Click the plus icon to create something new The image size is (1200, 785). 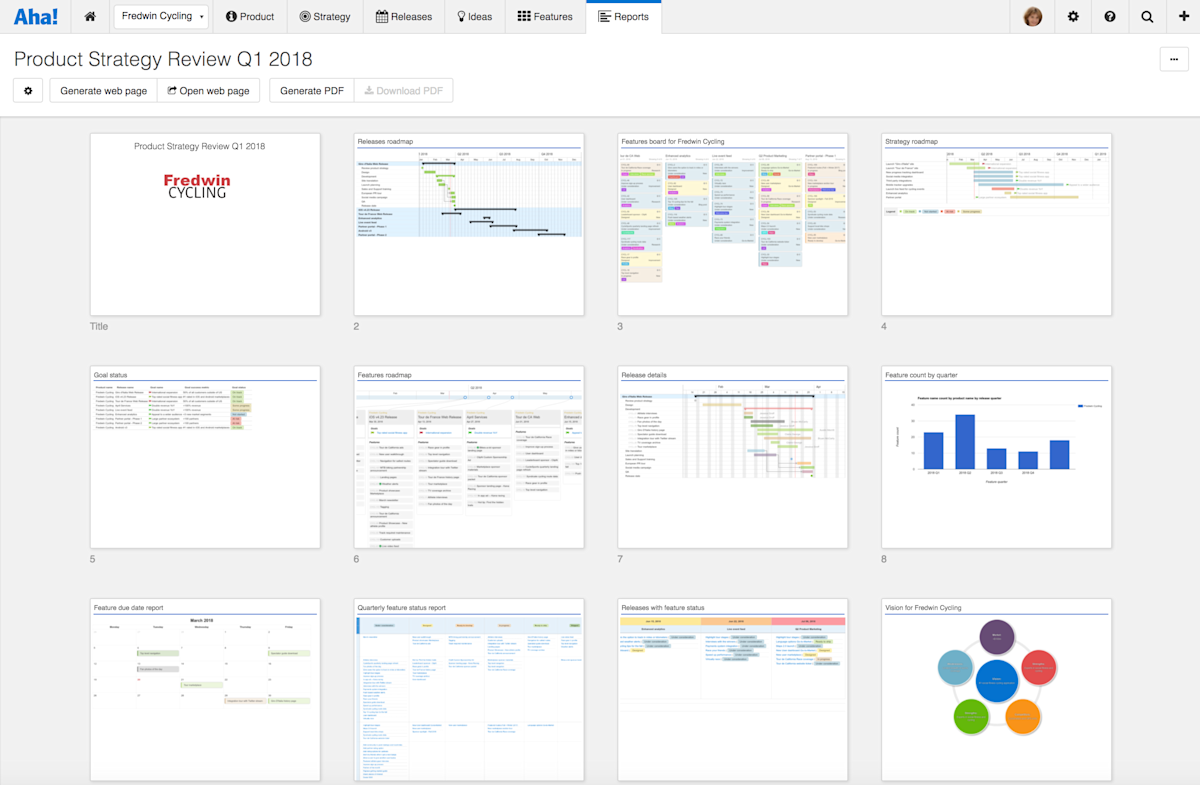1183,16
